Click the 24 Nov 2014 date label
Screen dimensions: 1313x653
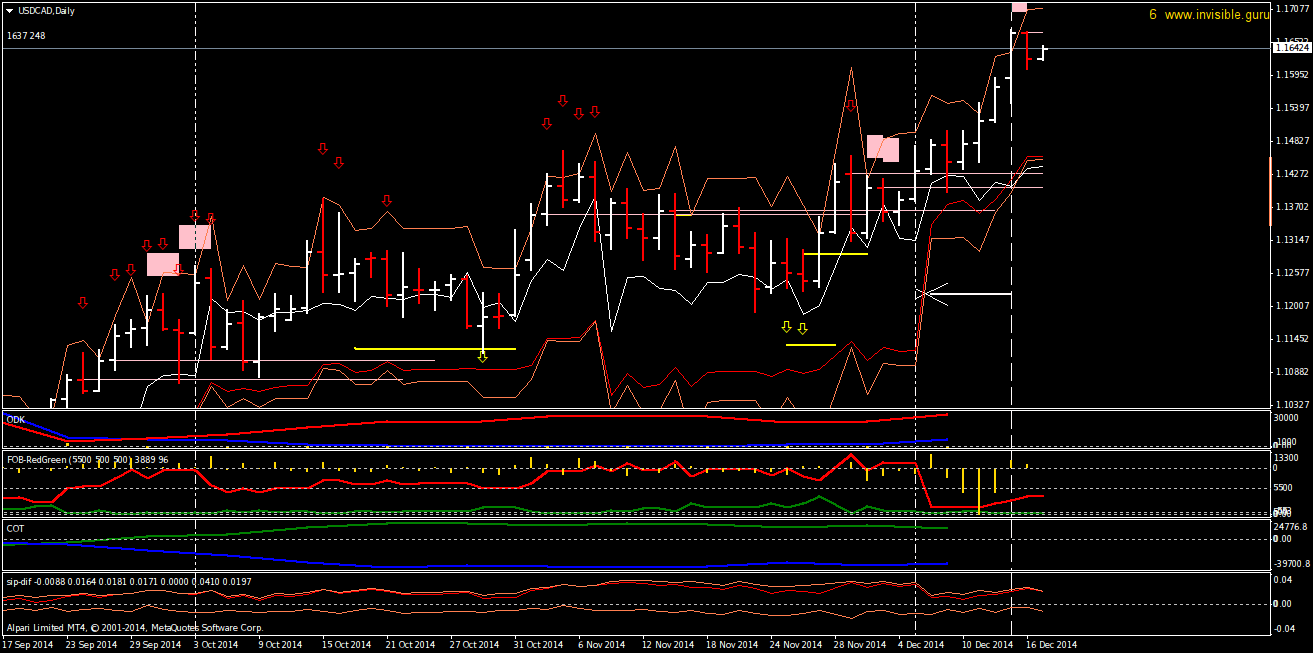coord(796,645)
